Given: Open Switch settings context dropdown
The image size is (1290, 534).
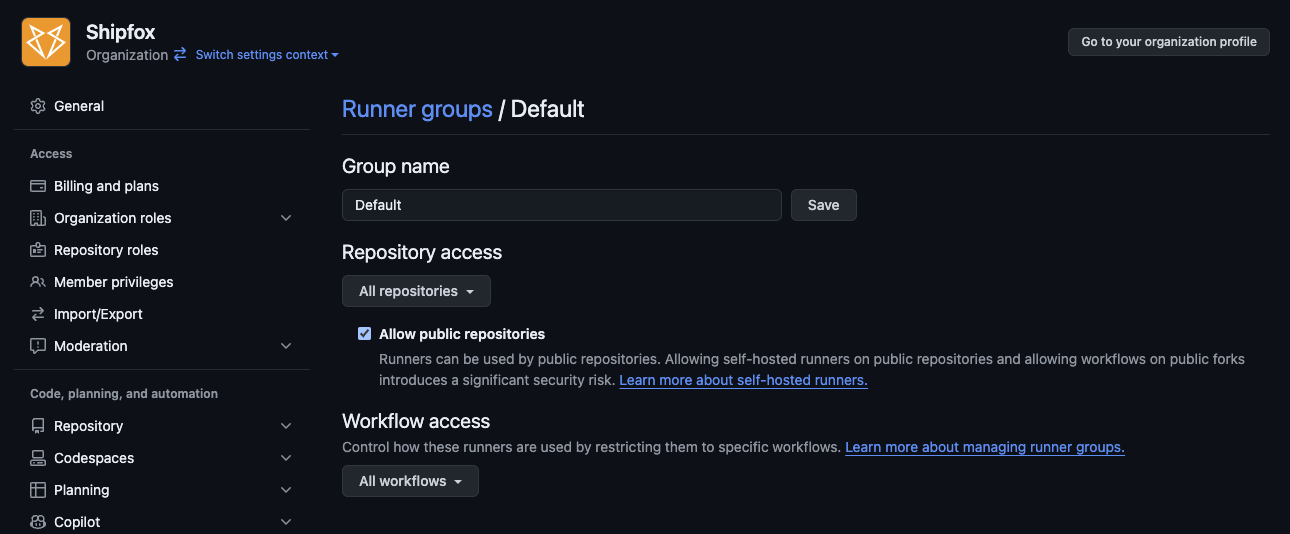Looking at the screenshot, I should (x=267, y=55).
